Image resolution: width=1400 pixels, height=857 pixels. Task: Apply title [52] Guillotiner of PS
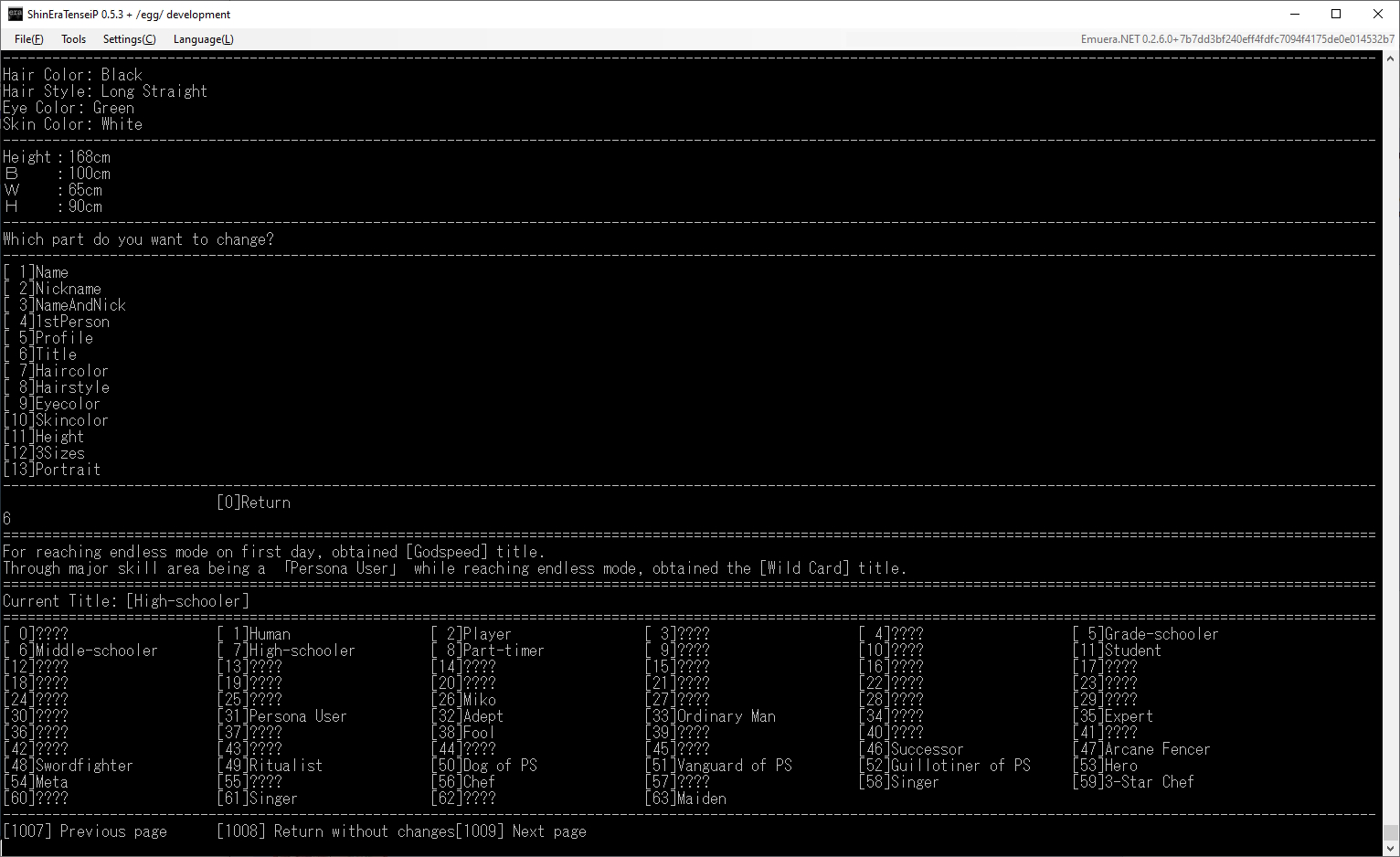point(945,766)
